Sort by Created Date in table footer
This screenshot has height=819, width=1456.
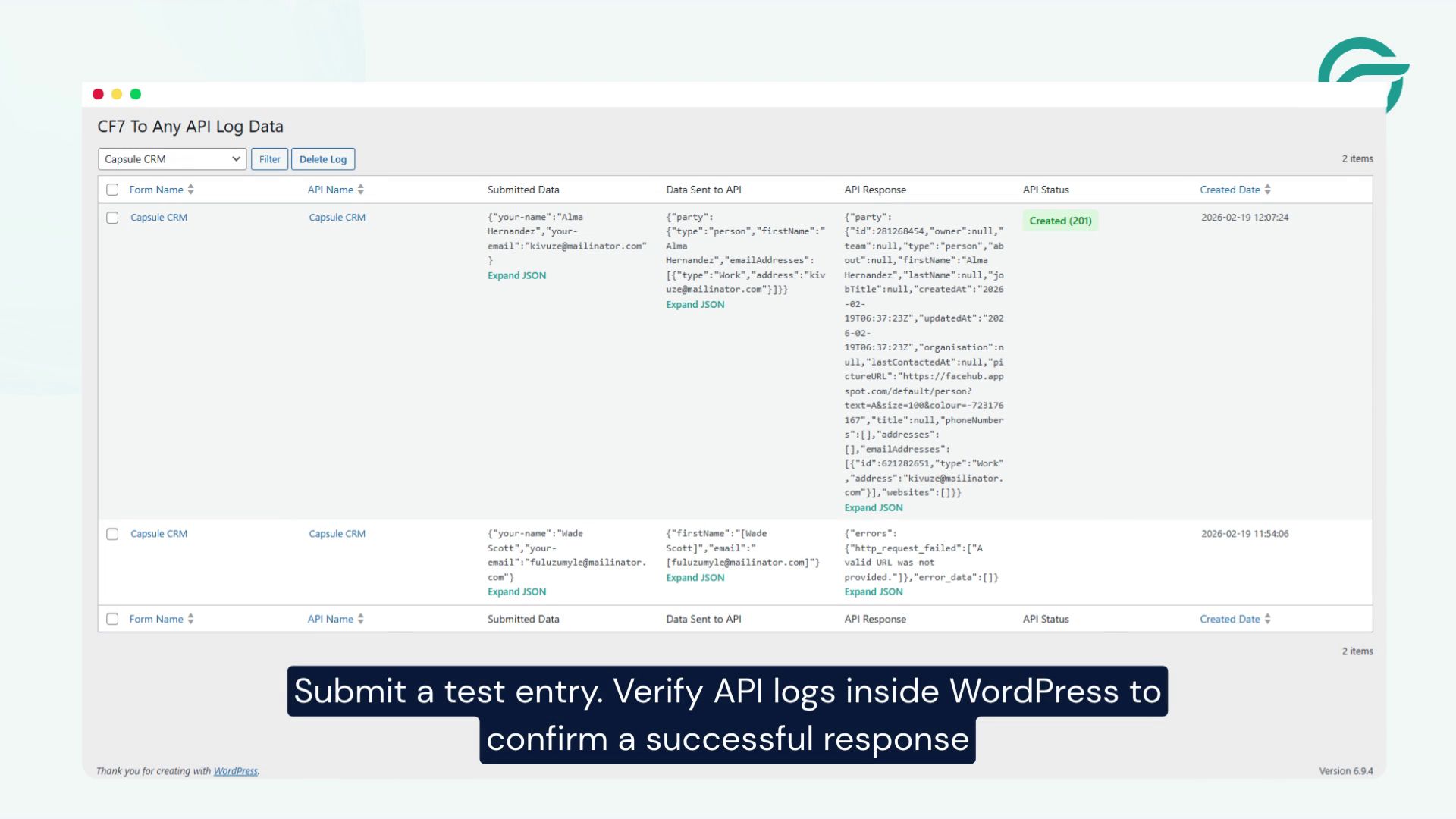click(x=1230, y=619)
